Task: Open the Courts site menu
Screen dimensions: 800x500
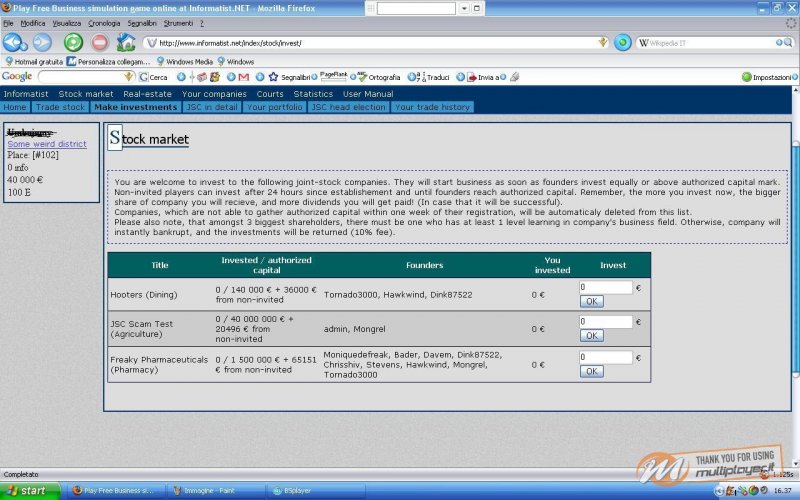Action: click(x=270, y=94)
